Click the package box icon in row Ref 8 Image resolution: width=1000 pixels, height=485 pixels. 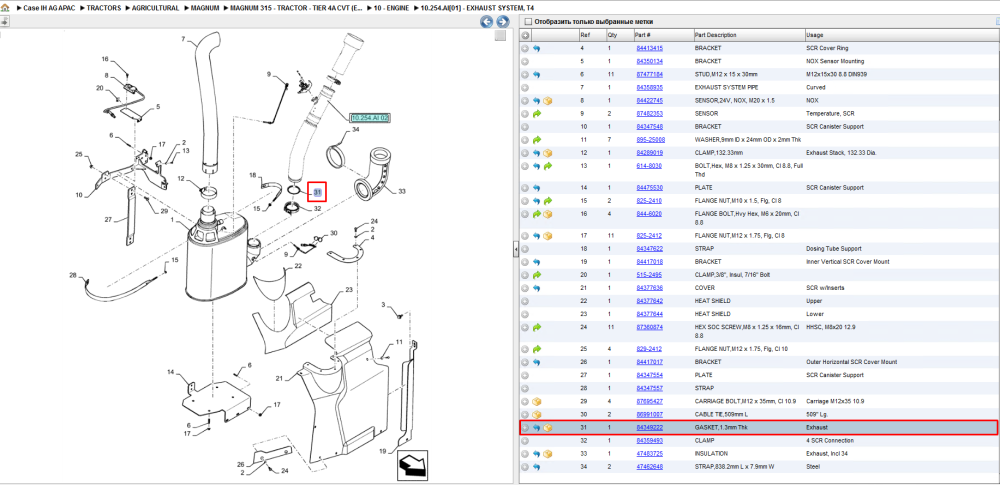[548, 101]
